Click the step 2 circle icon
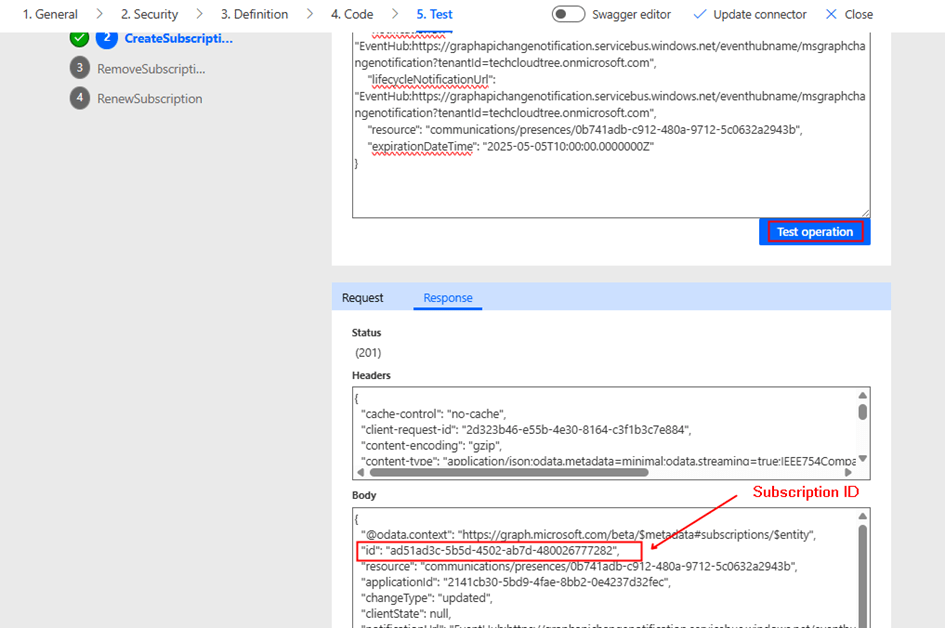Screen dimensions: 945x628 [x=107, y=38]
